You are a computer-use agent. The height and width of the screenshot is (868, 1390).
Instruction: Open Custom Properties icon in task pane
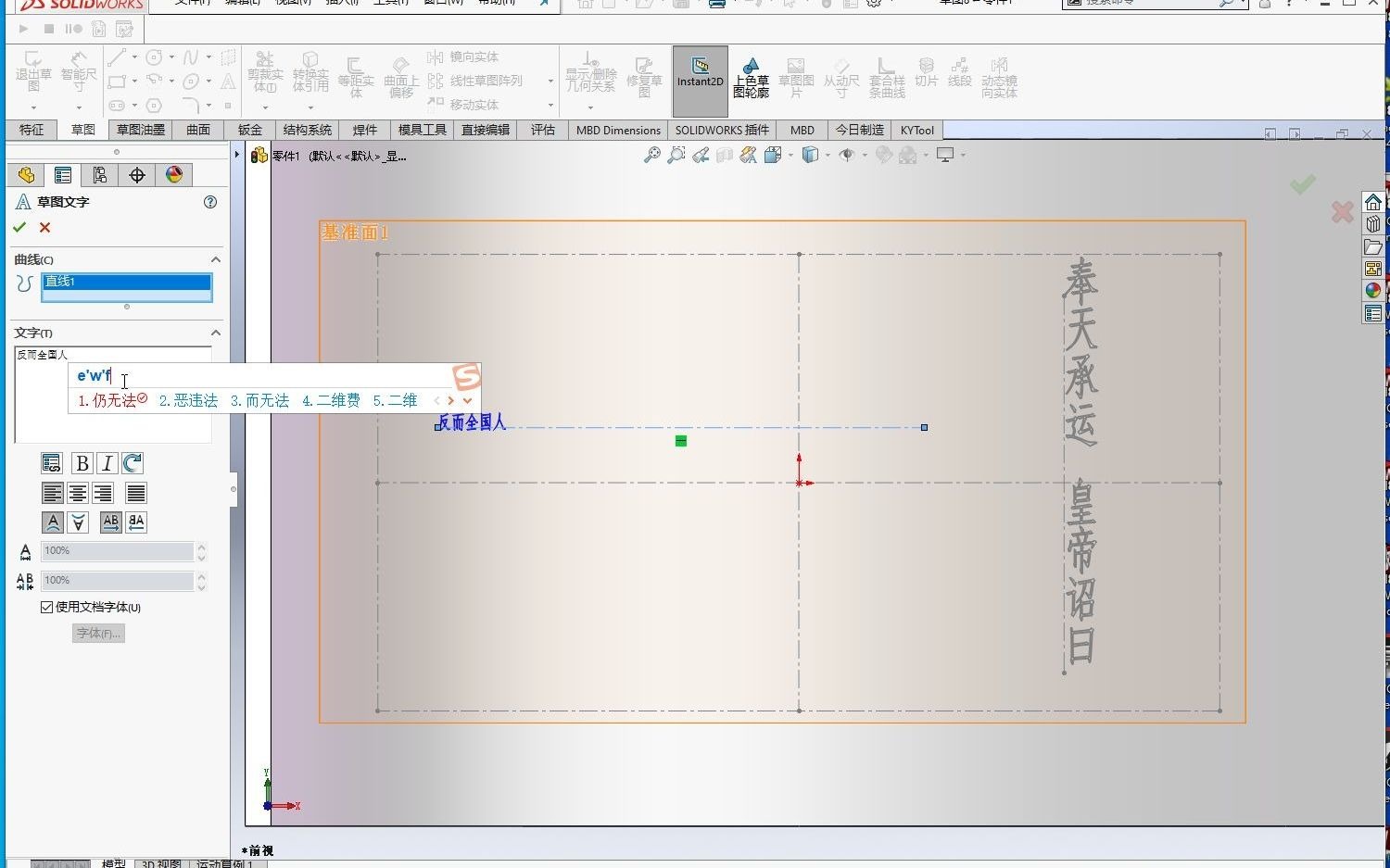point(1373,313)
